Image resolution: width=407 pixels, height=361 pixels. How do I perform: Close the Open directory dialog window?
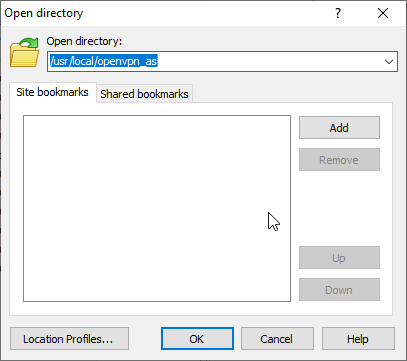tap(383, 13)
